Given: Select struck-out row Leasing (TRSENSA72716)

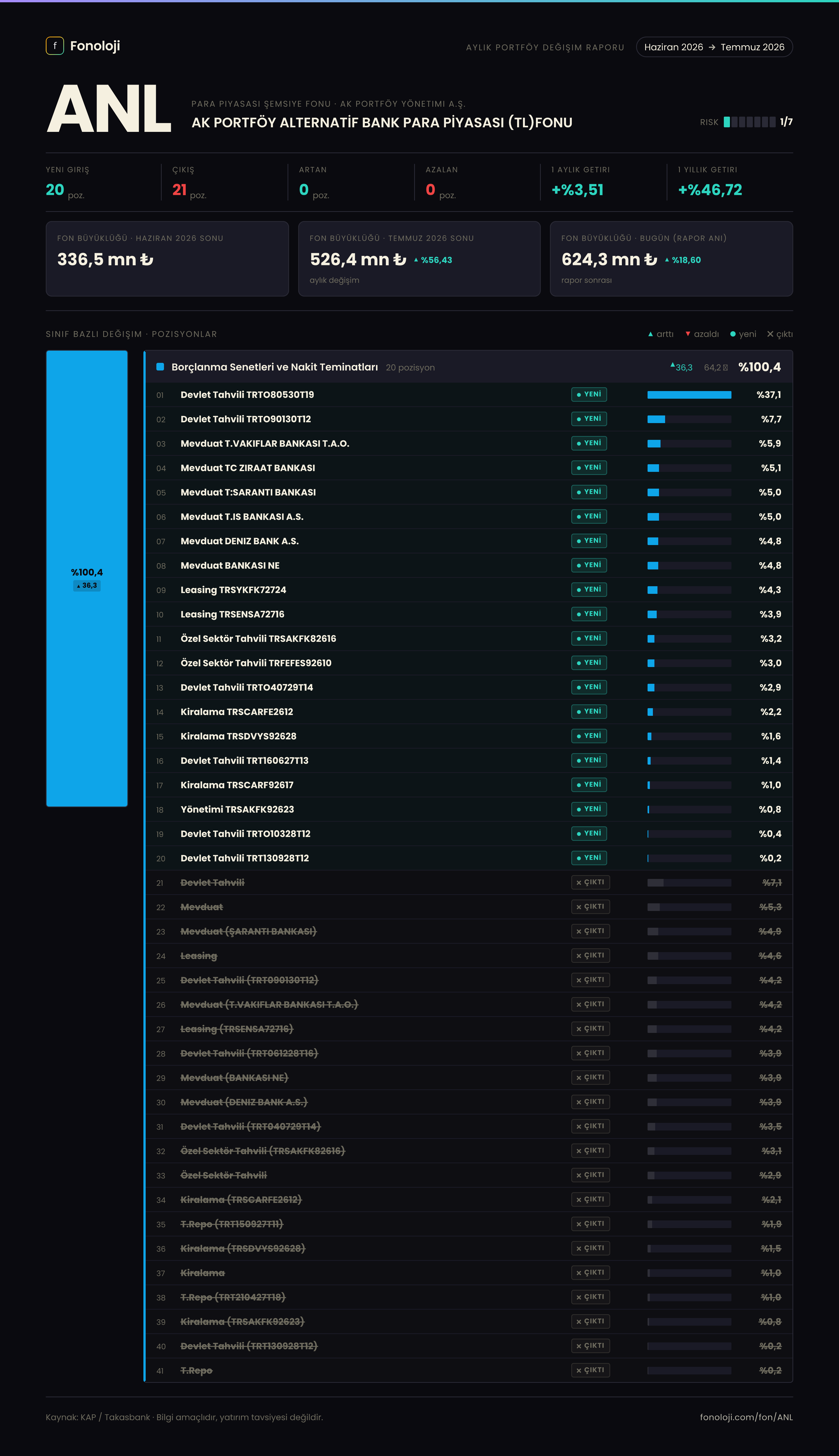Looking at the screenshot, I should point(469,1029).
